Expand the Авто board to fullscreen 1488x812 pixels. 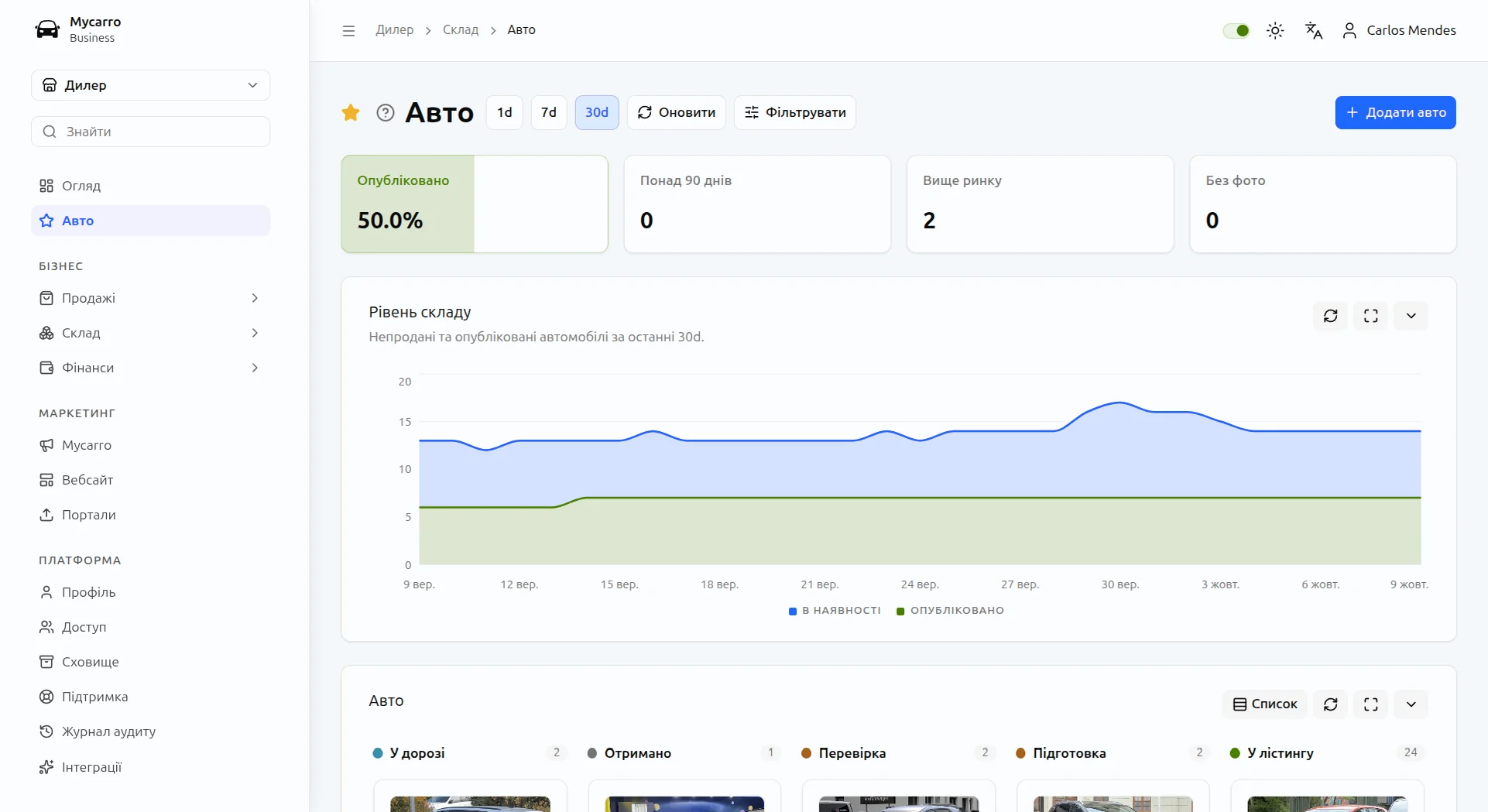point(1371,704)
